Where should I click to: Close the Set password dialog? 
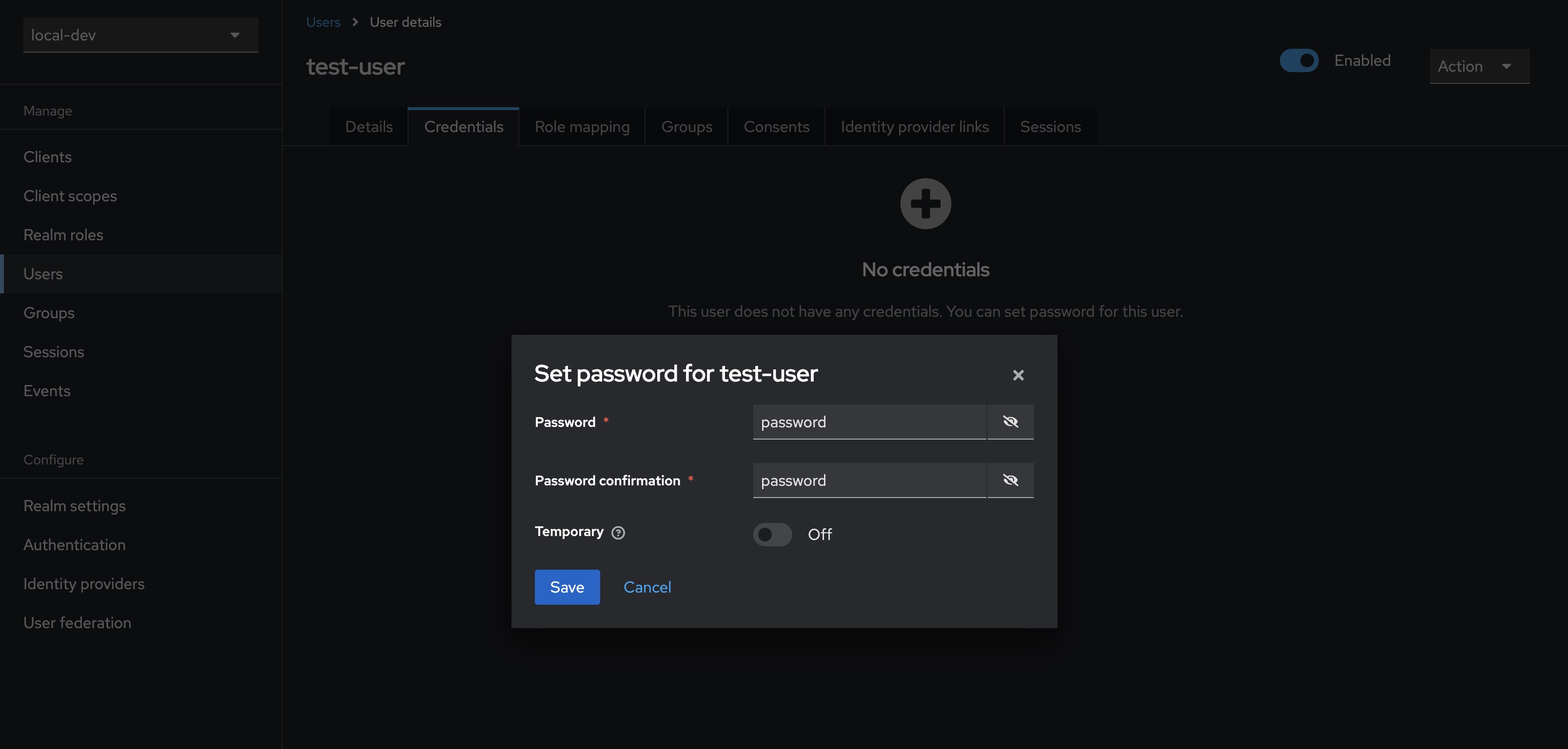[1018, 375]
